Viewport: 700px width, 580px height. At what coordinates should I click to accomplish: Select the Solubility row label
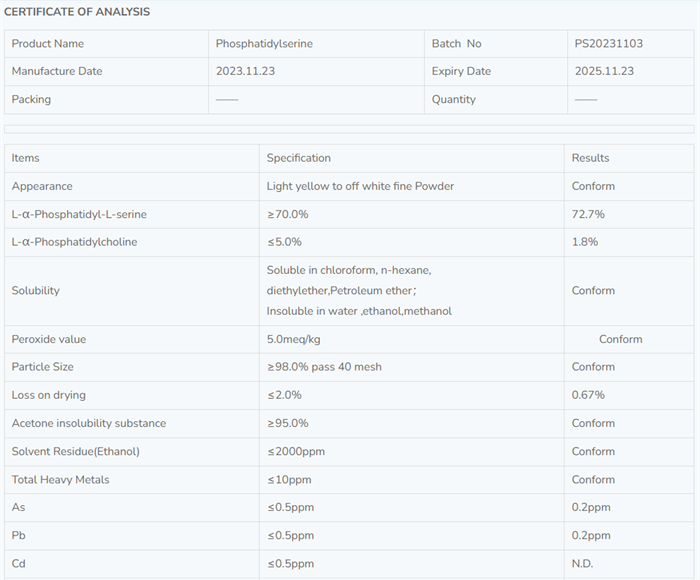(x=36, y=291)
